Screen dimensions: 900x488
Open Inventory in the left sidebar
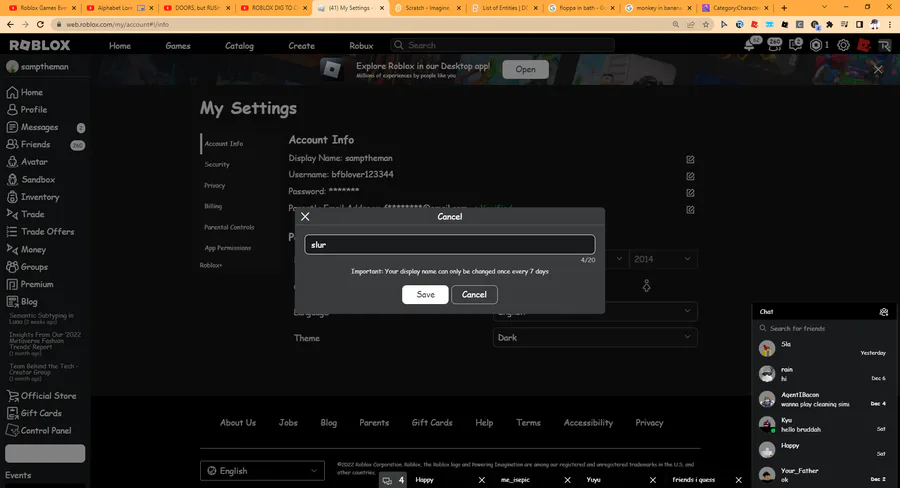[x=33, y=197]
